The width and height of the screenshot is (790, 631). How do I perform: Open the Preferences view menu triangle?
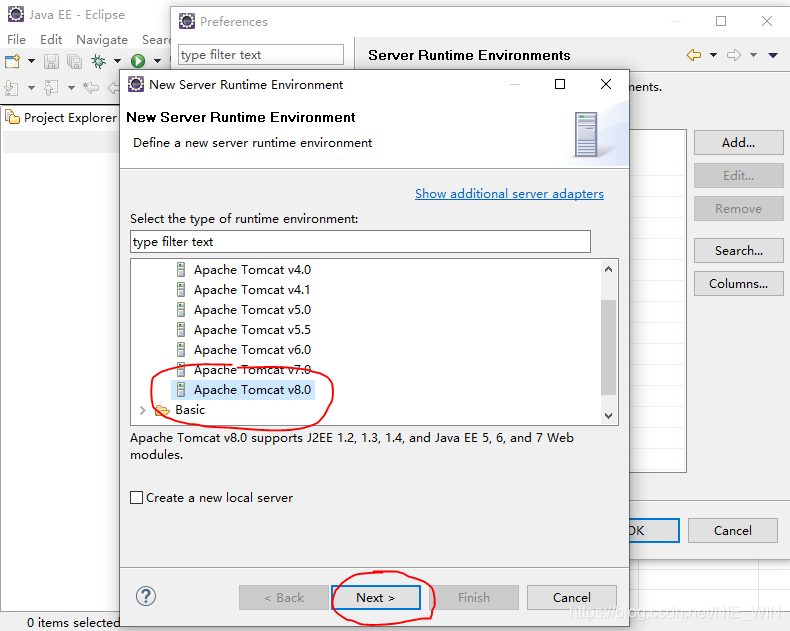point(773,55)
